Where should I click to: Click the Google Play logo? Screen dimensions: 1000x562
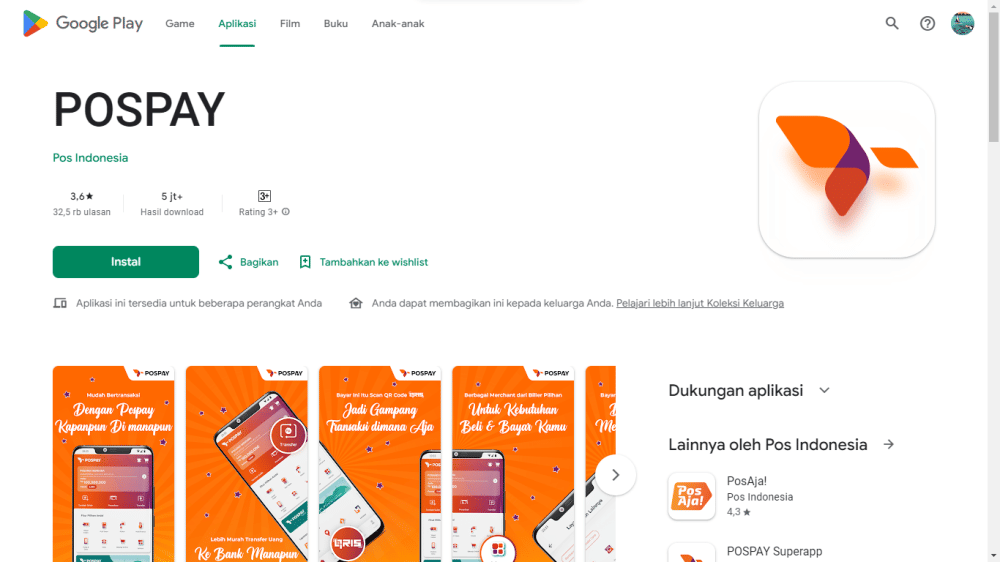pyautogui.click(x=82, y=24)
